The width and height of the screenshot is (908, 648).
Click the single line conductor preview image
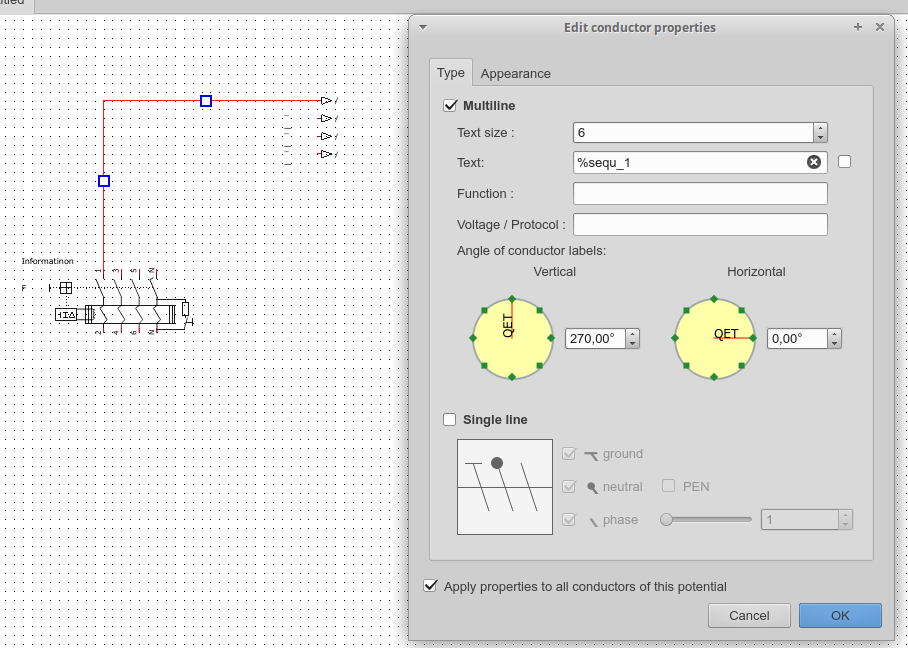coord(504,487)
